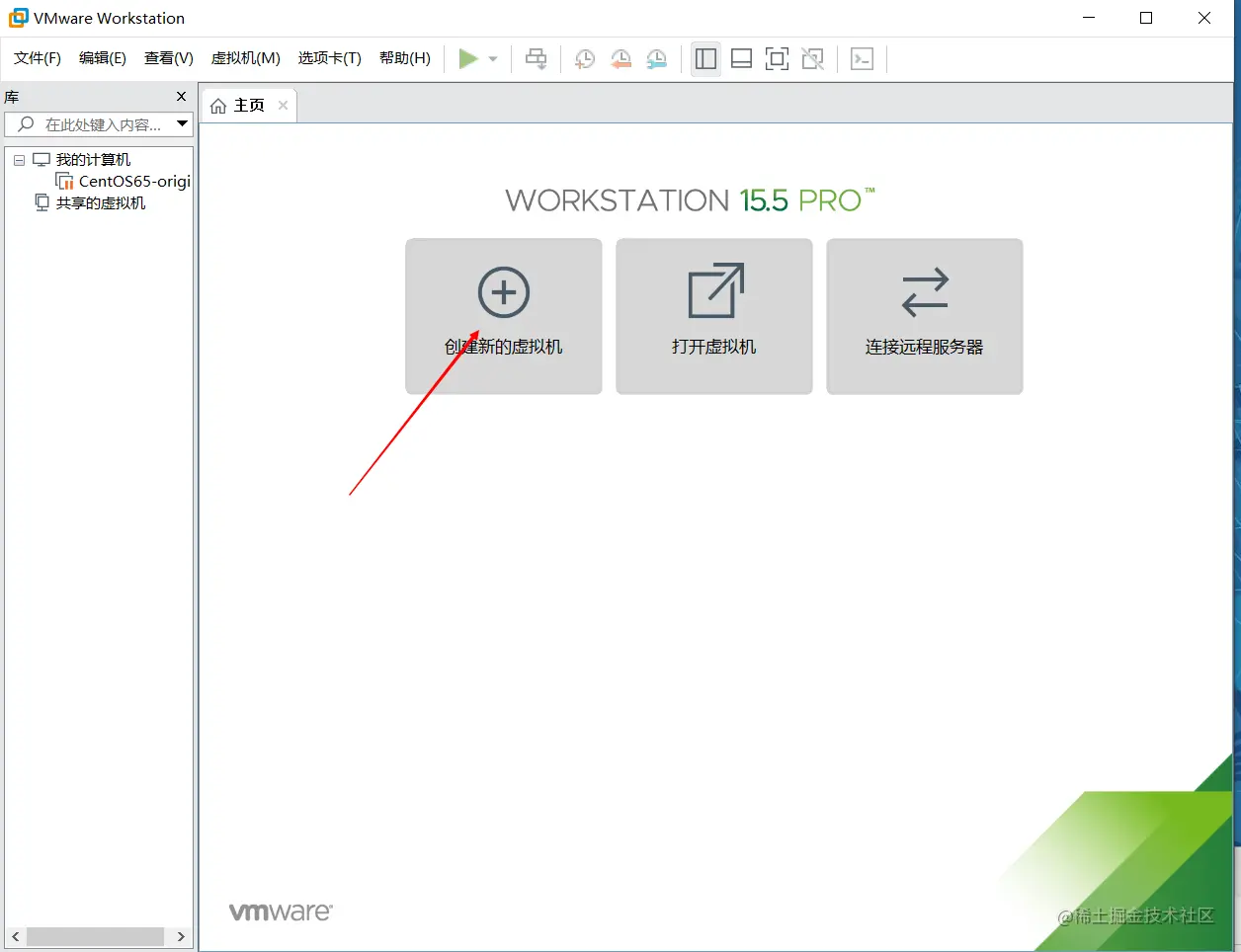Open the 文件(F) menu
Viewport: 1241px width, 952px height.
point(38,58)
